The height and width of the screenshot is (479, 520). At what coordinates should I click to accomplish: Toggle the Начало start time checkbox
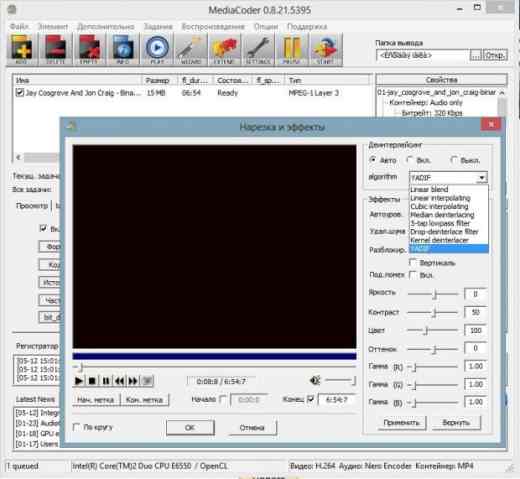223,399
